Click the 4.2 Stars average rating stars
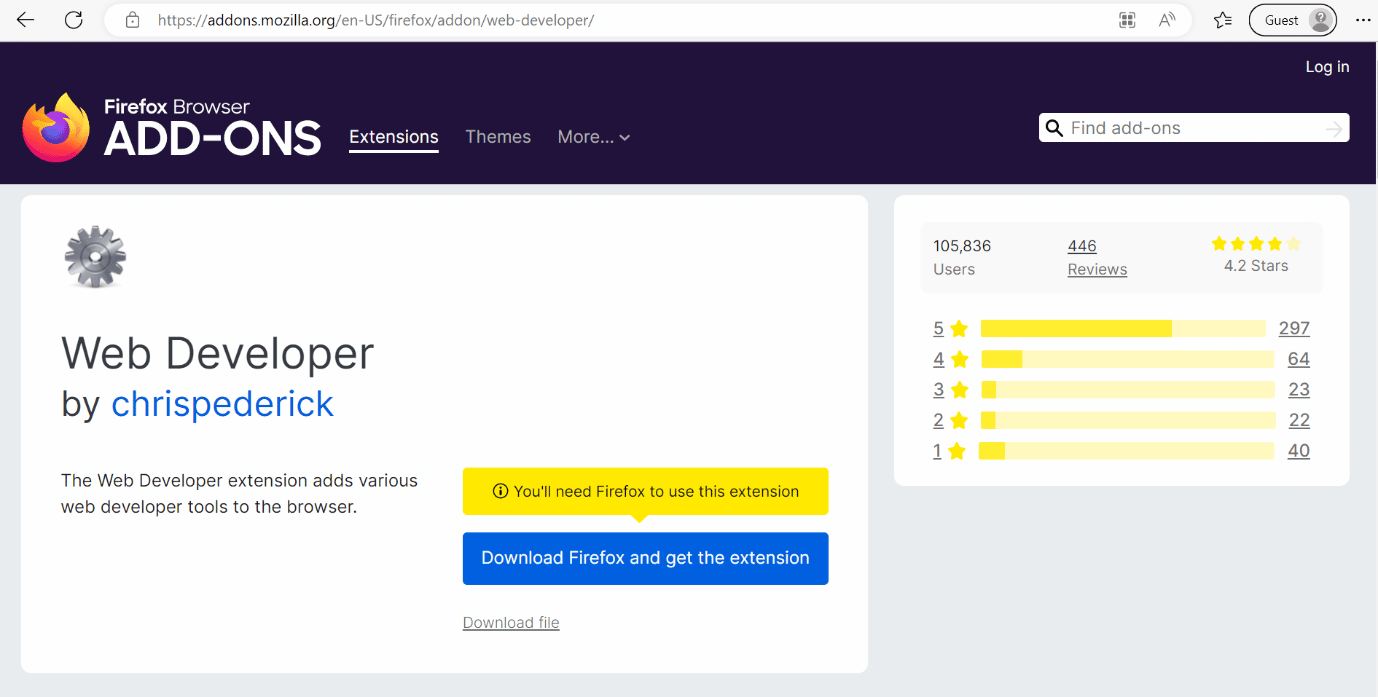 [x=1256, y=243]
